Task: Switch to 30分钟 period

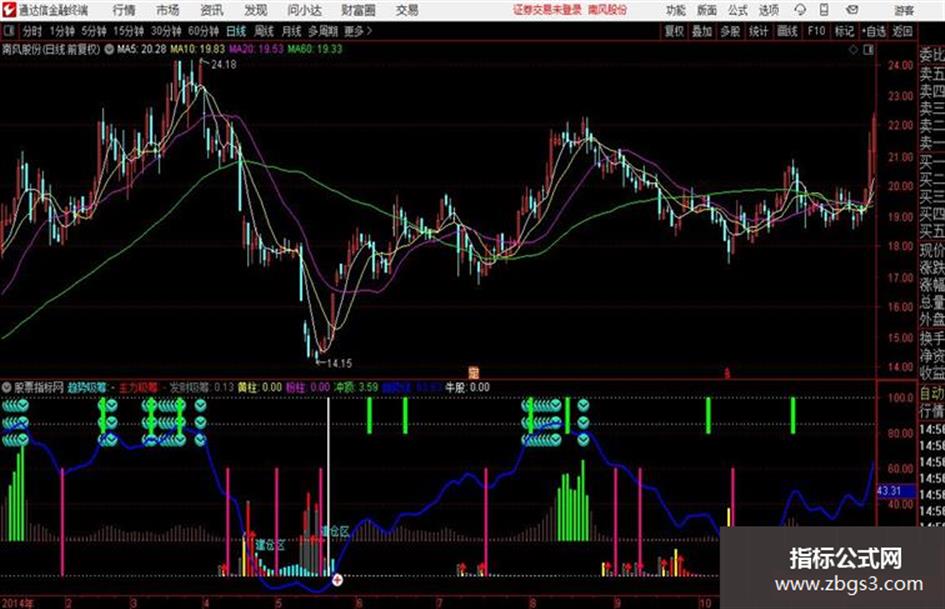Action: pyautogui.click(x=166, y=31)
